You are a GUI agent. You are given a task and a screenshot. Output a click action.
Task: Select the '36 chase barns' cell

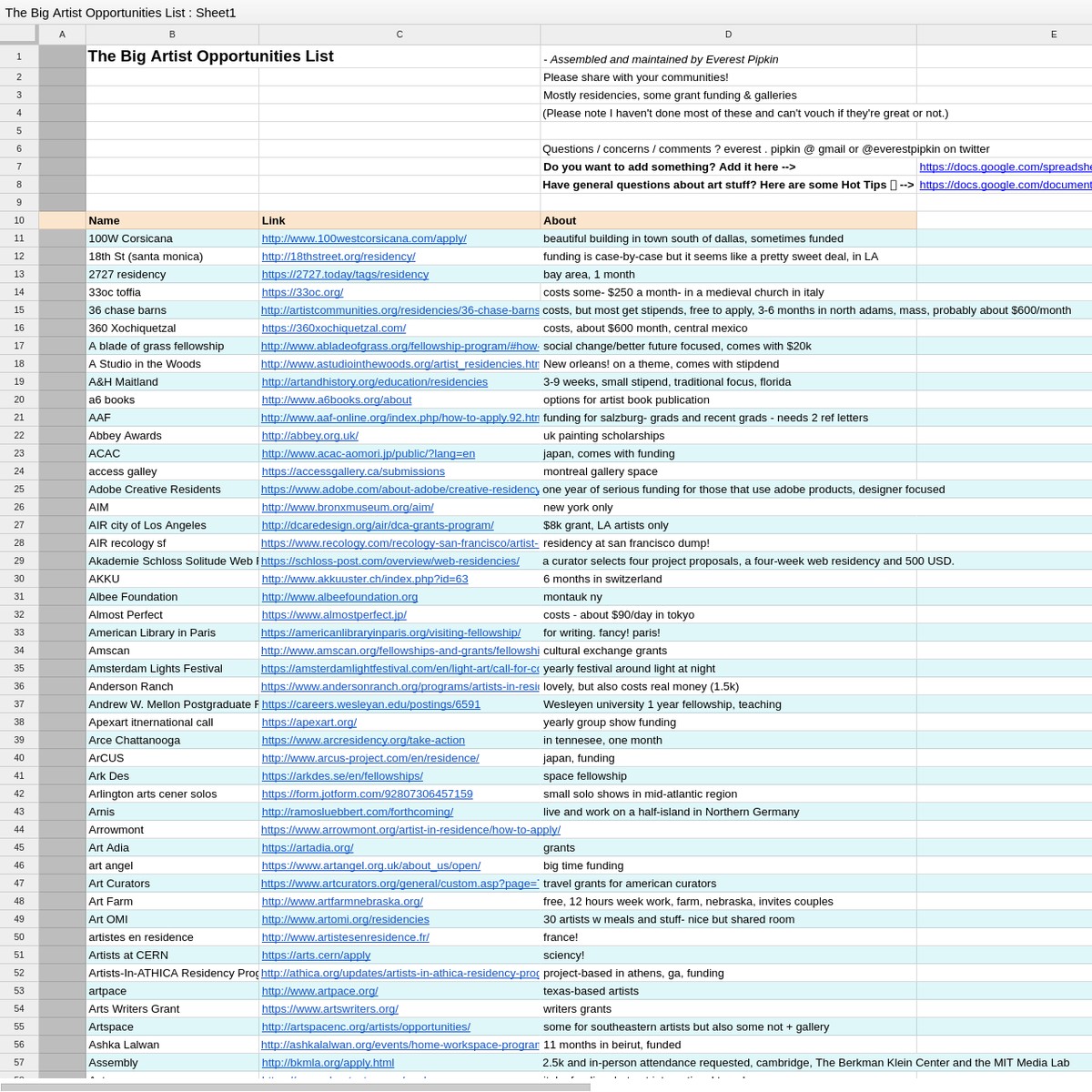[x=172, y=310]
